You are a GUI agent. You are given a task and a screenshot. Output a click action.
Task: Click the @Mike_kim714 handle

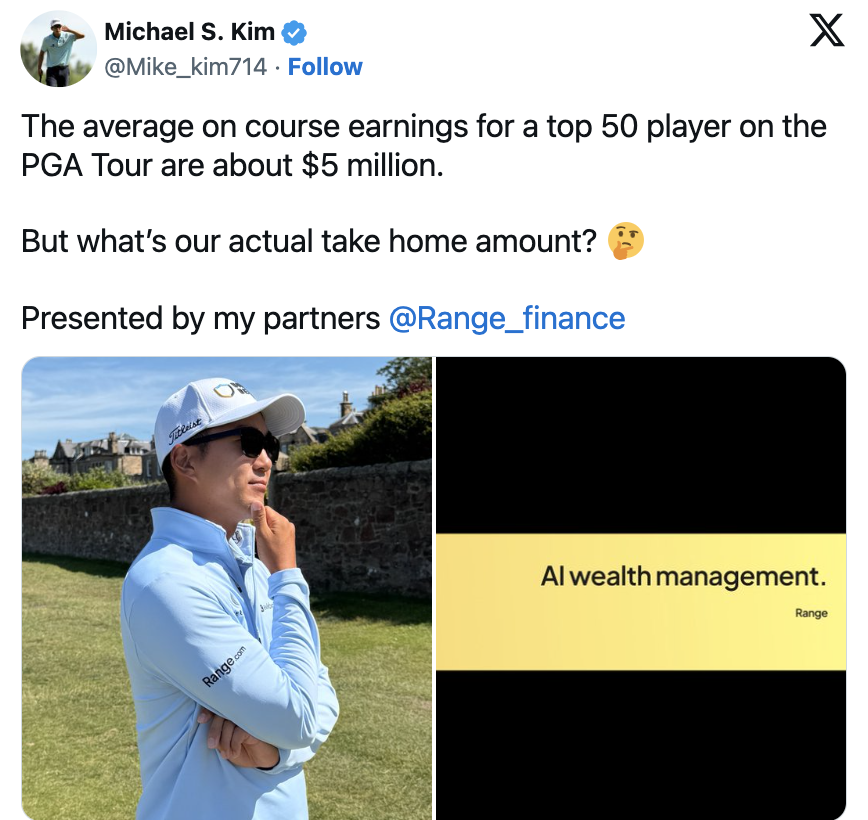pyautogui.click(x=186, y=67)
